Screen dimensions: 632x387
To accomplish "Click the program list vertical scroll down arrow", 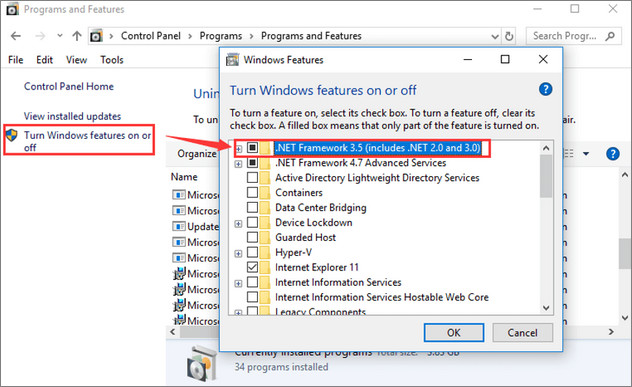I will [625, 318].
